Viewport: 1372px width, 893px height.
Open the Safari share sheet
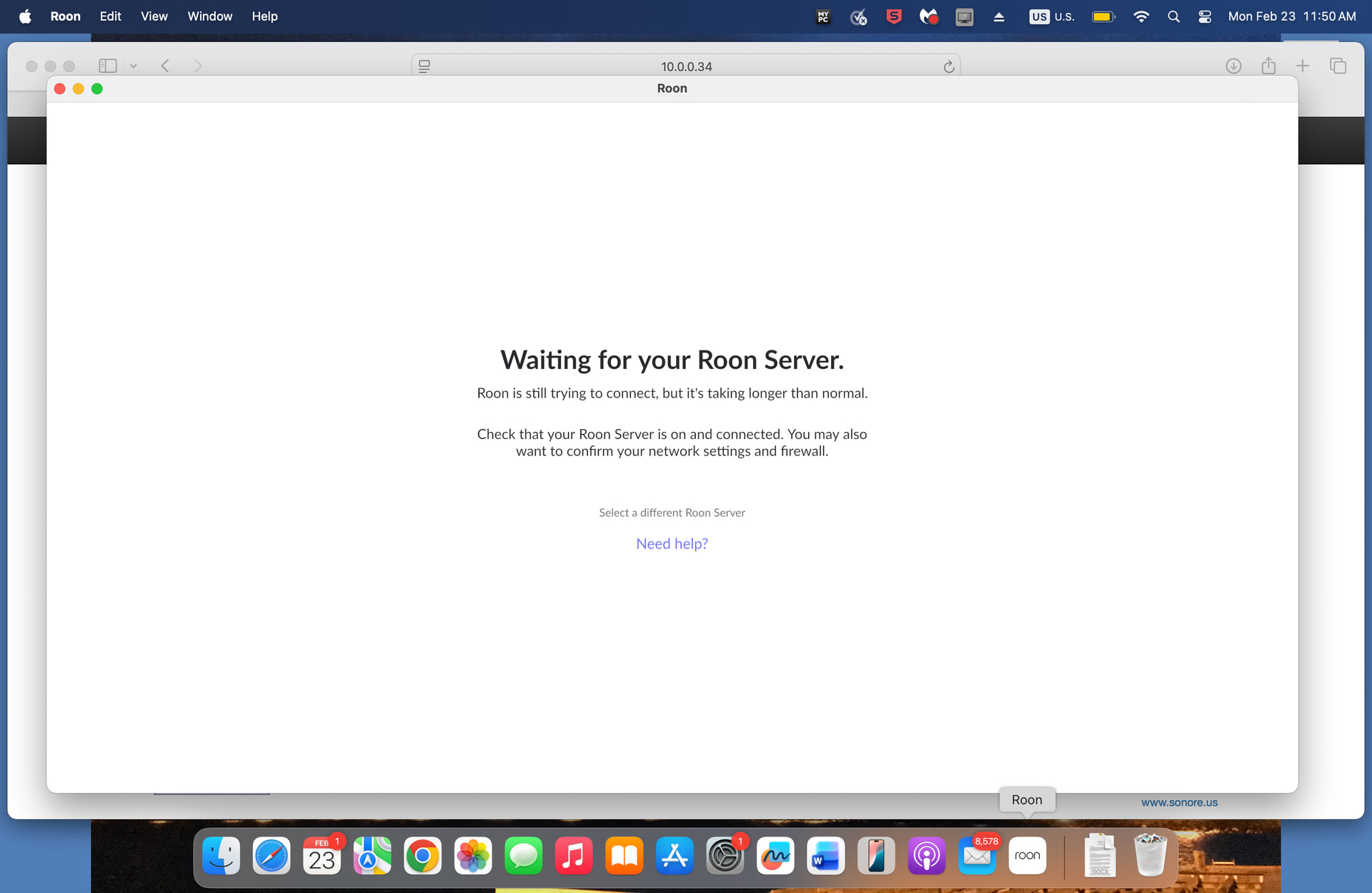click(x=1268, y=66)
